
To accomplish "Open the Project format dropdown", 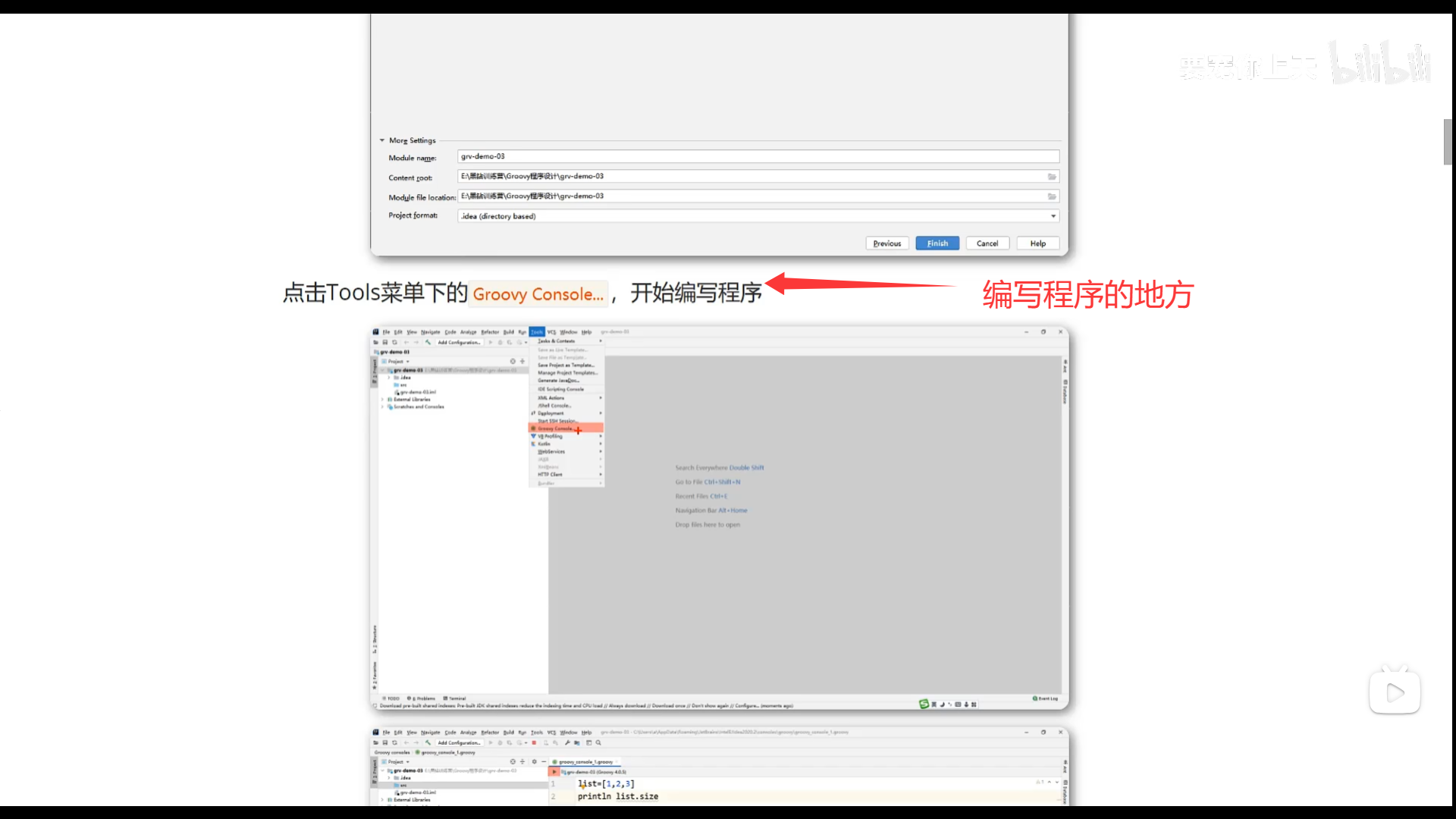I will tap(1053, 216).
